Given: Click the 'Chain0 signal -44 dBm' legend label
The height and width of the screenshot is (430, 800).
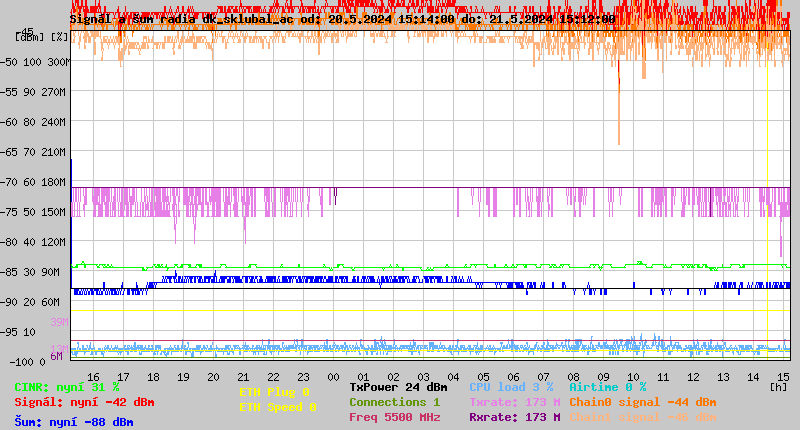Looking at the screenshot, I should 643,402.
